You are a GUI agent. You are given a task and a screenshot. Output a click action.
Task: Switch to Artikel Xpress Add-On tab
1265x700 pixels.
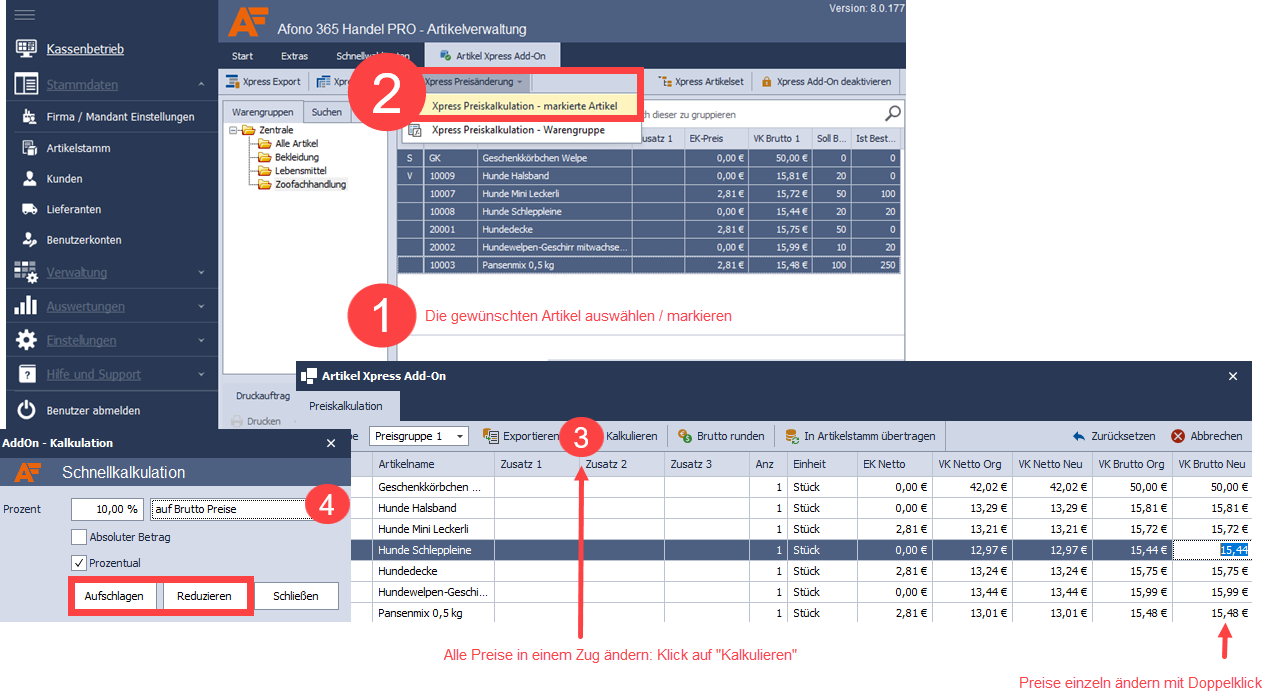click(x=493, y=56)
